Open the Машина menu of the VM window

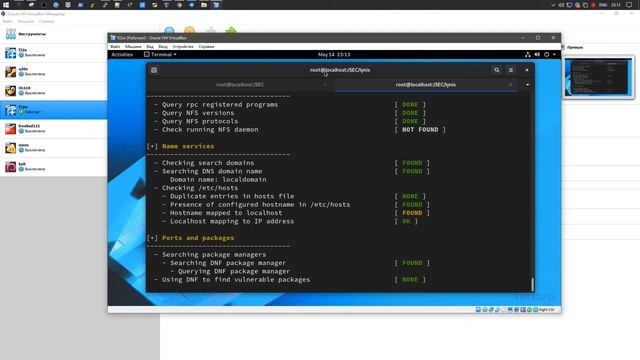pyautogui.click(x=133, y=47)
